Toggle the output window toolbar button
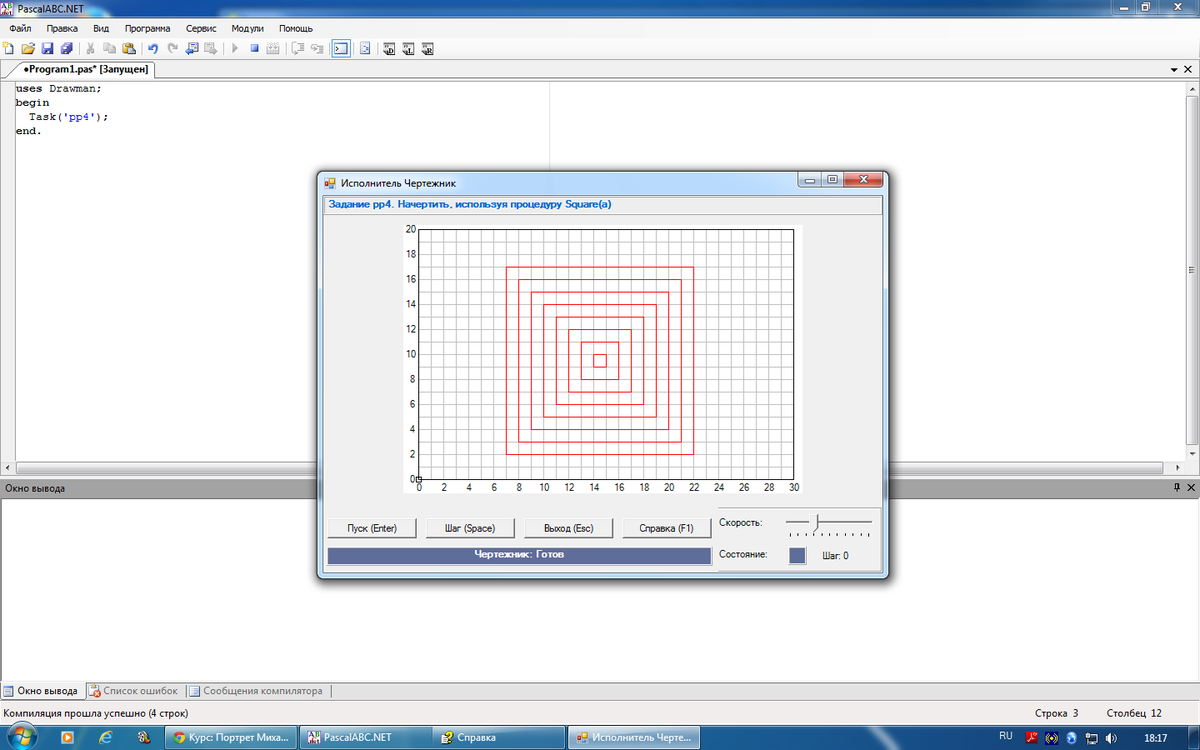Viewport: 1200px width, 750px height. [341, 48]
